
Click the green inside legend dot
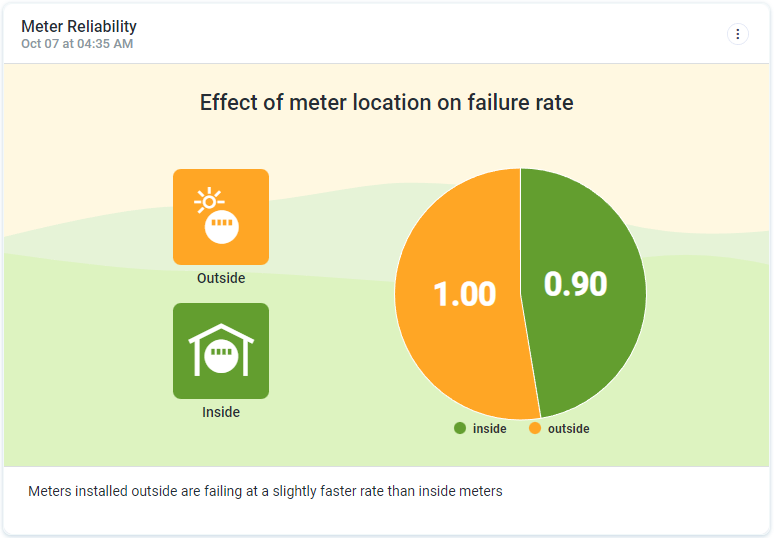460,428
